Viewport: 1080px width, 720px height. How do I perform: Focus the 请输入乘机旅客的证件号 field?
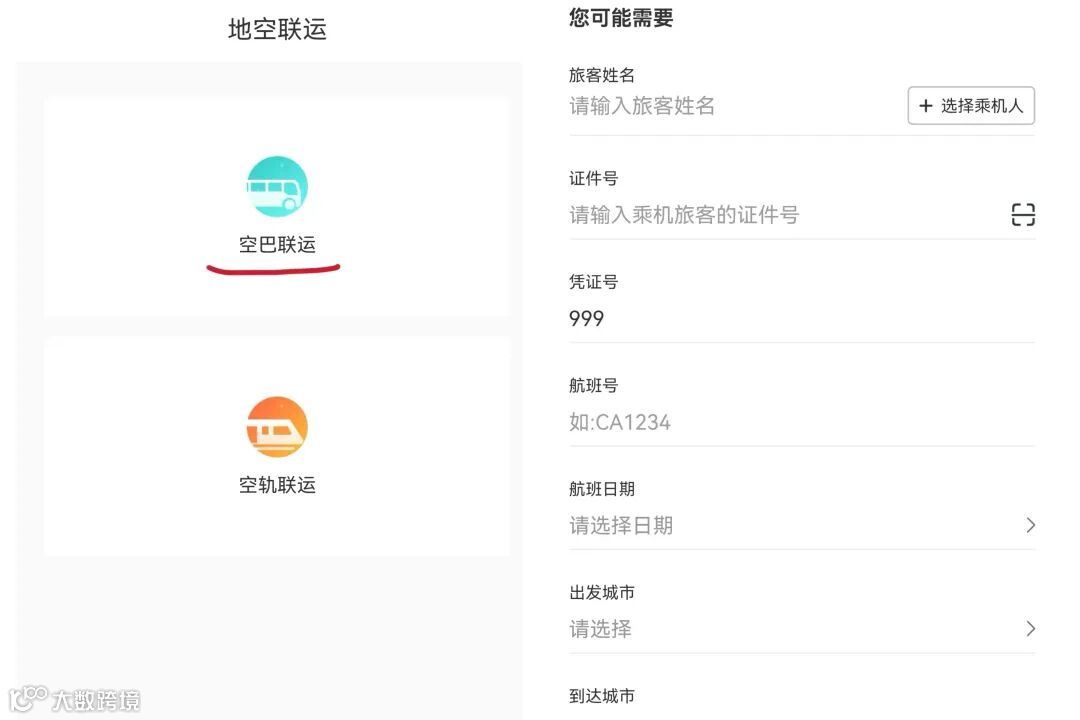(x=785, y=215)
